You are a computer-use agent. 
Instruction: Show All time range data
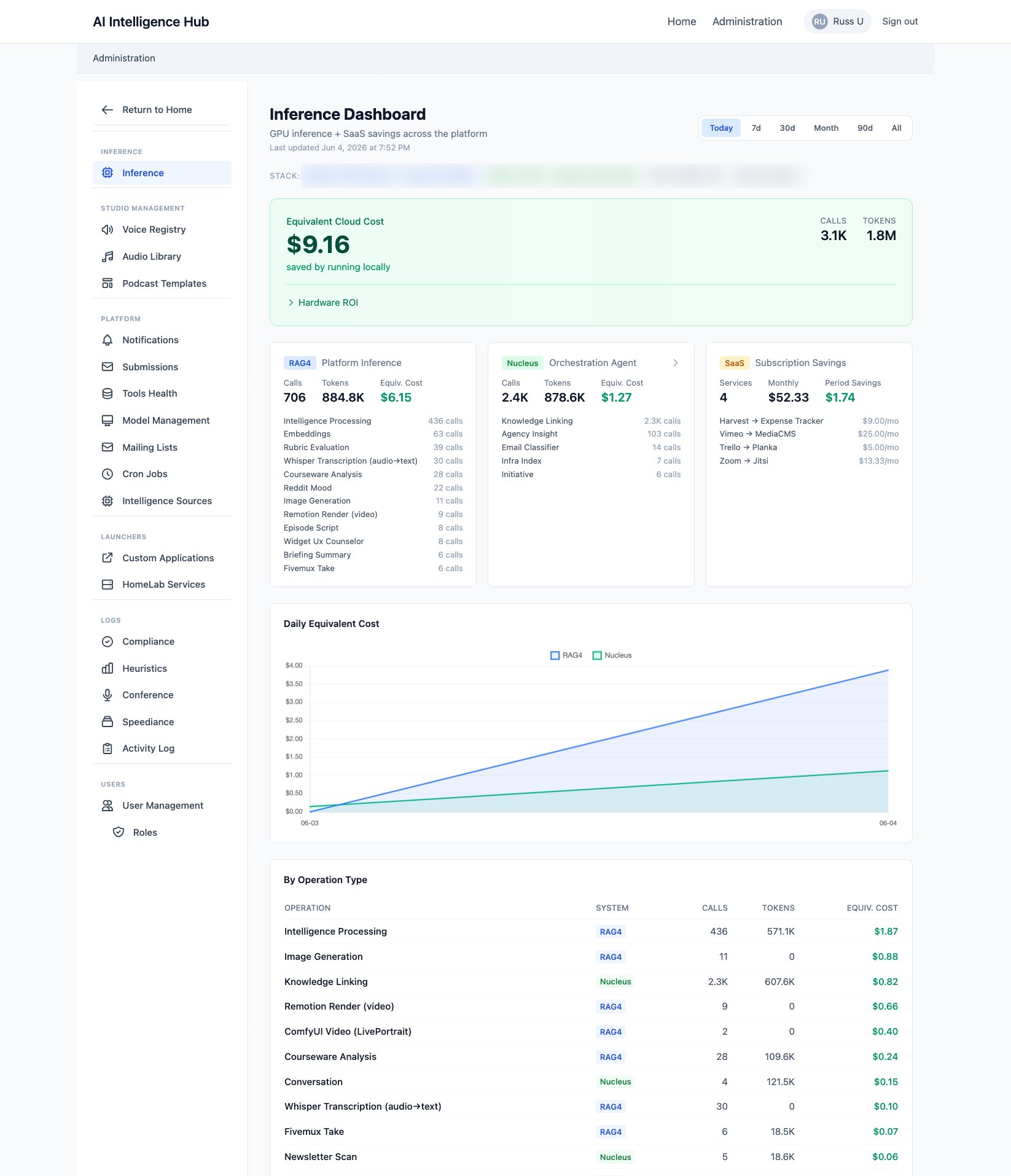(897, 128)
